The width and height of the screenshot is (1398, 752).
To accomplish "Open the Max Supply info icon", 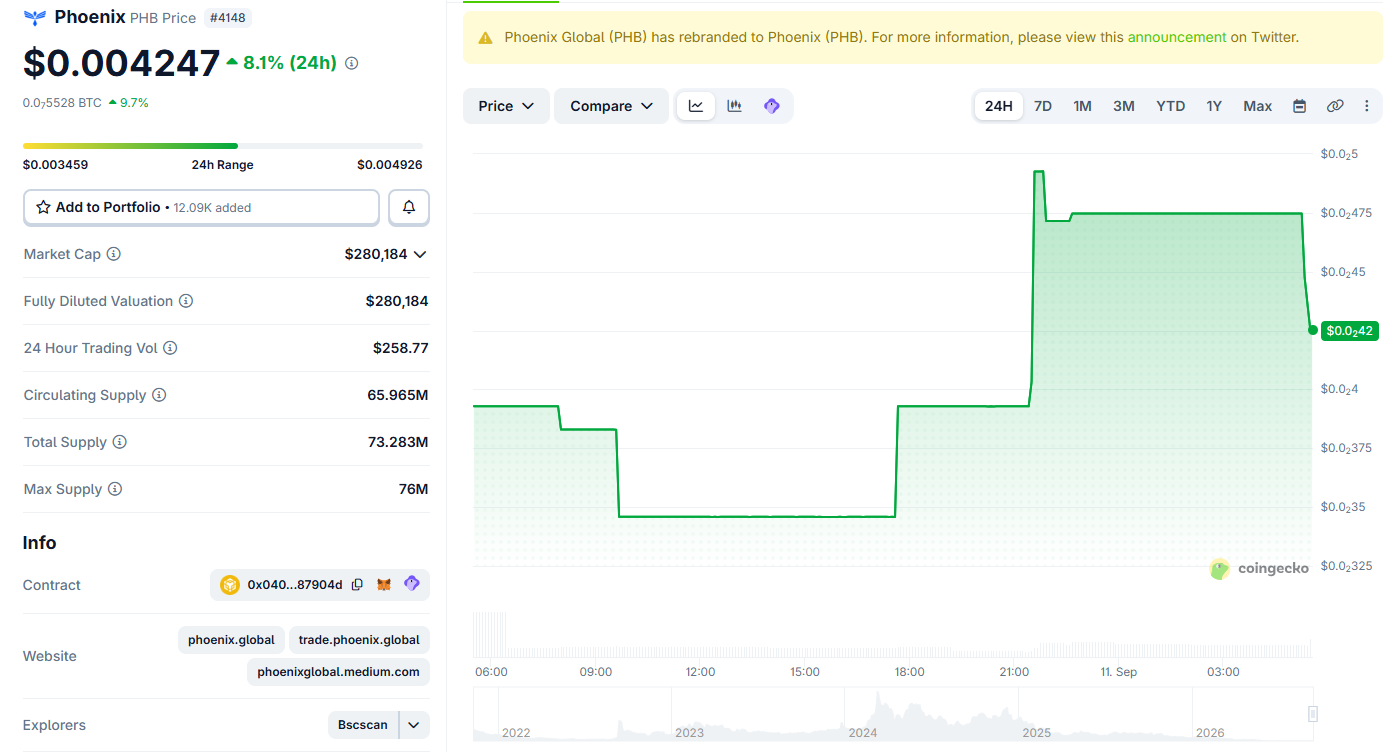I will pyautogui.click(x=115, y=489).
